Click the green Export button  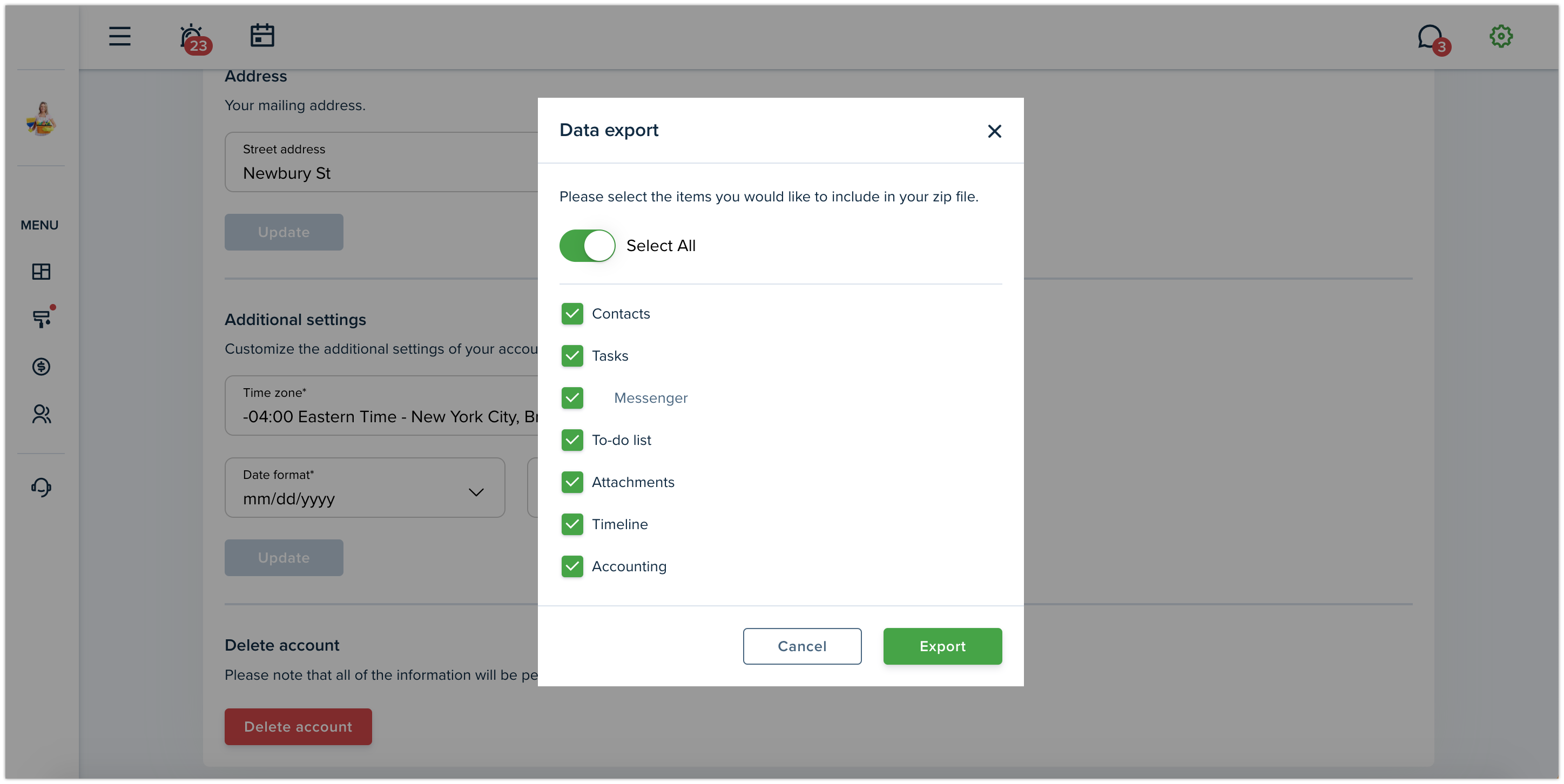[x=942, y=646]
